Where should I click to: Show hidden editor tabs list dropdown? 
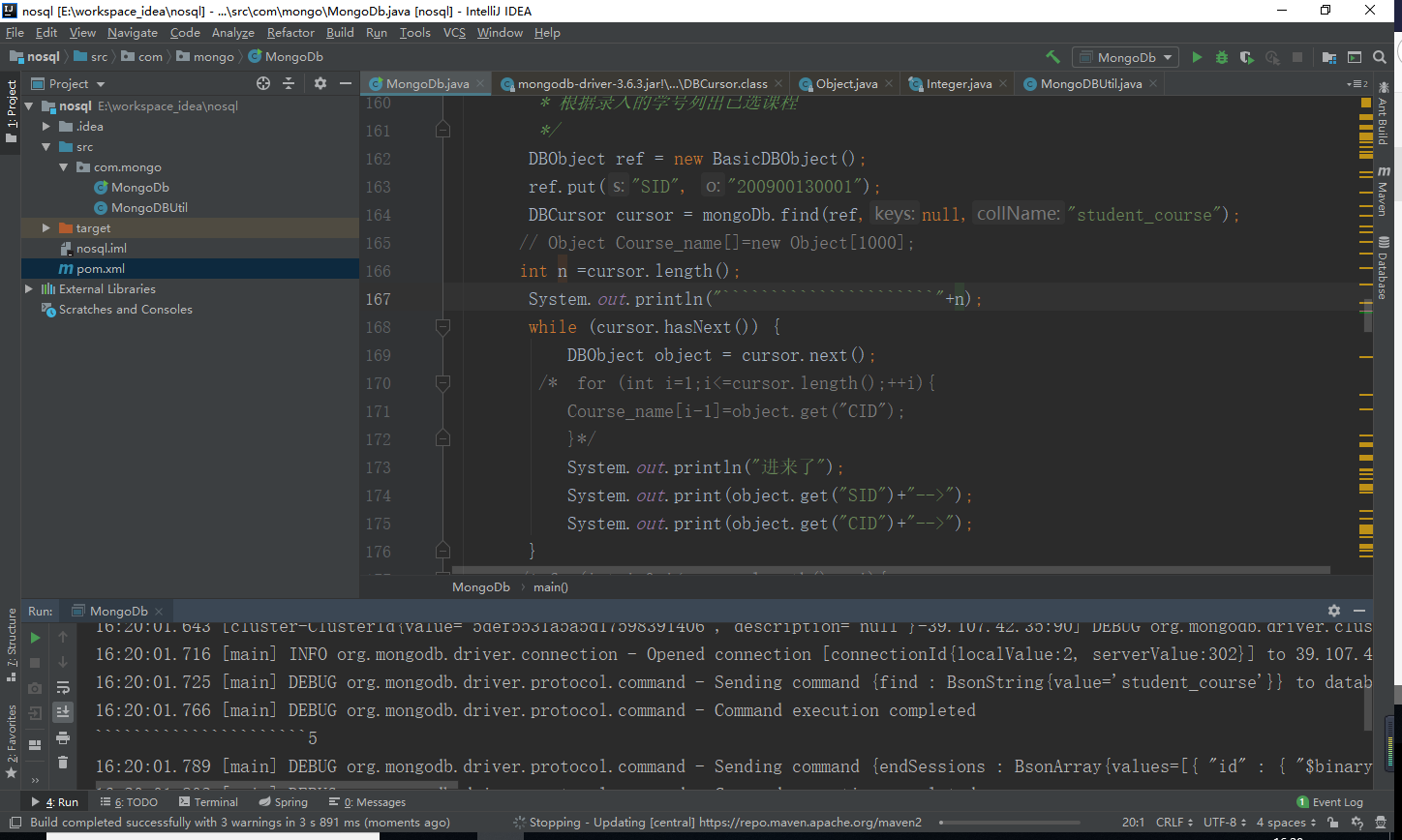(x=1359, y=84)
